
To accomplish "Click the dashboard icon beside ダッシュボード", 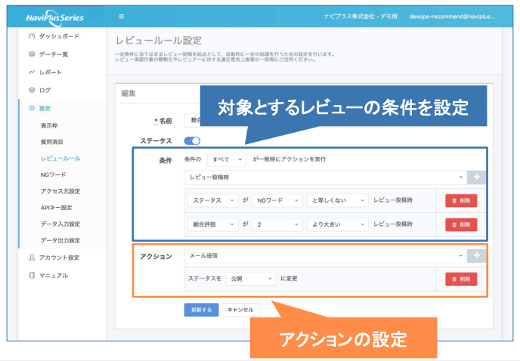I will point(32,36).
